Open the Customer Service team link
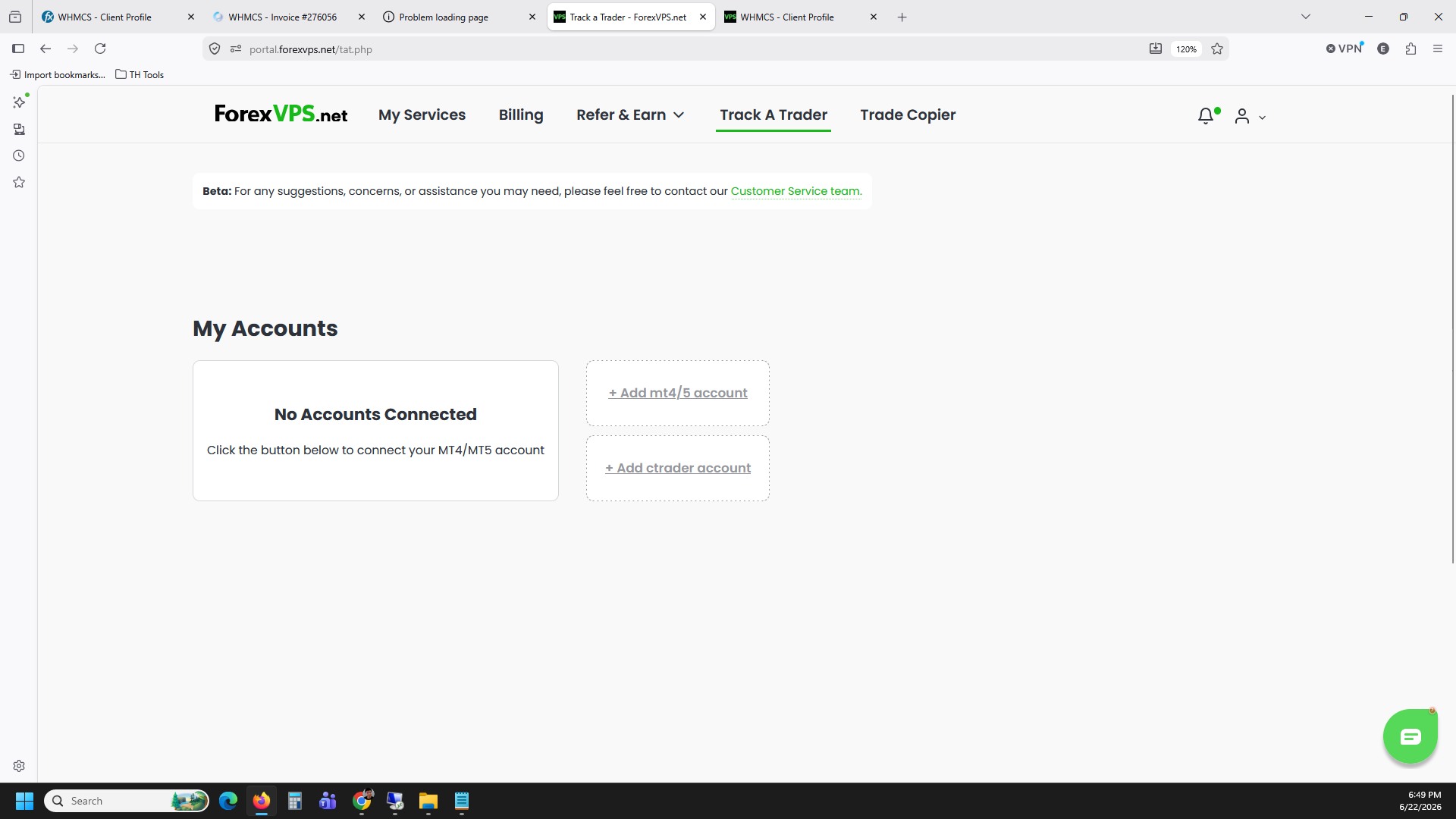The width and height of the screenshot is (1456, 819). [796, 191]
